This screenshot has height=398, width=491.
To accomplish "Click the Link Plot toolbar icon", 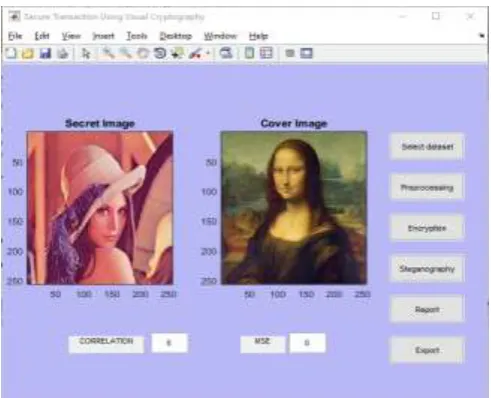I will [x=226, y=53].
